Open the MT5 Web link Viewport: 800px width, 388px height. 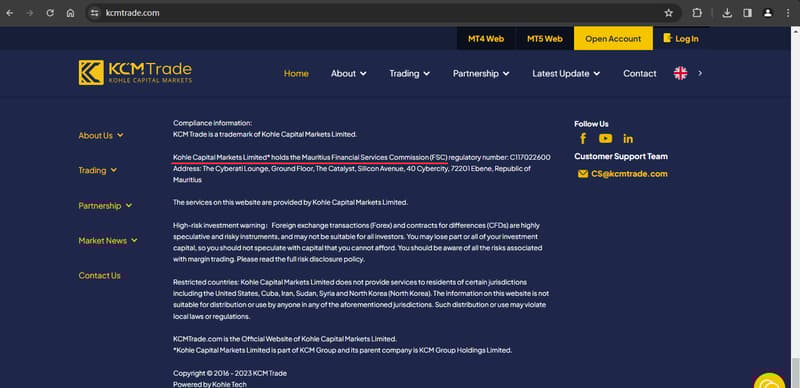(x=545, y=38)
